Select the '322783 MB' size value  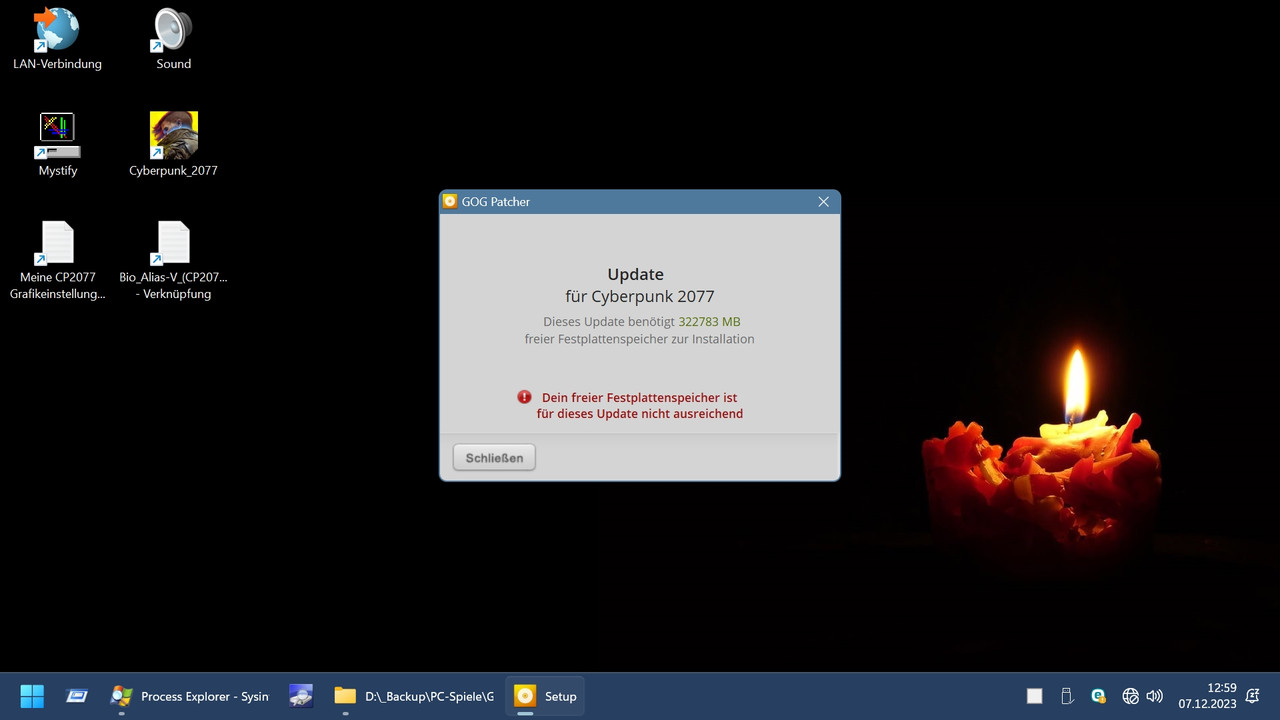click(x=709, y=322)
